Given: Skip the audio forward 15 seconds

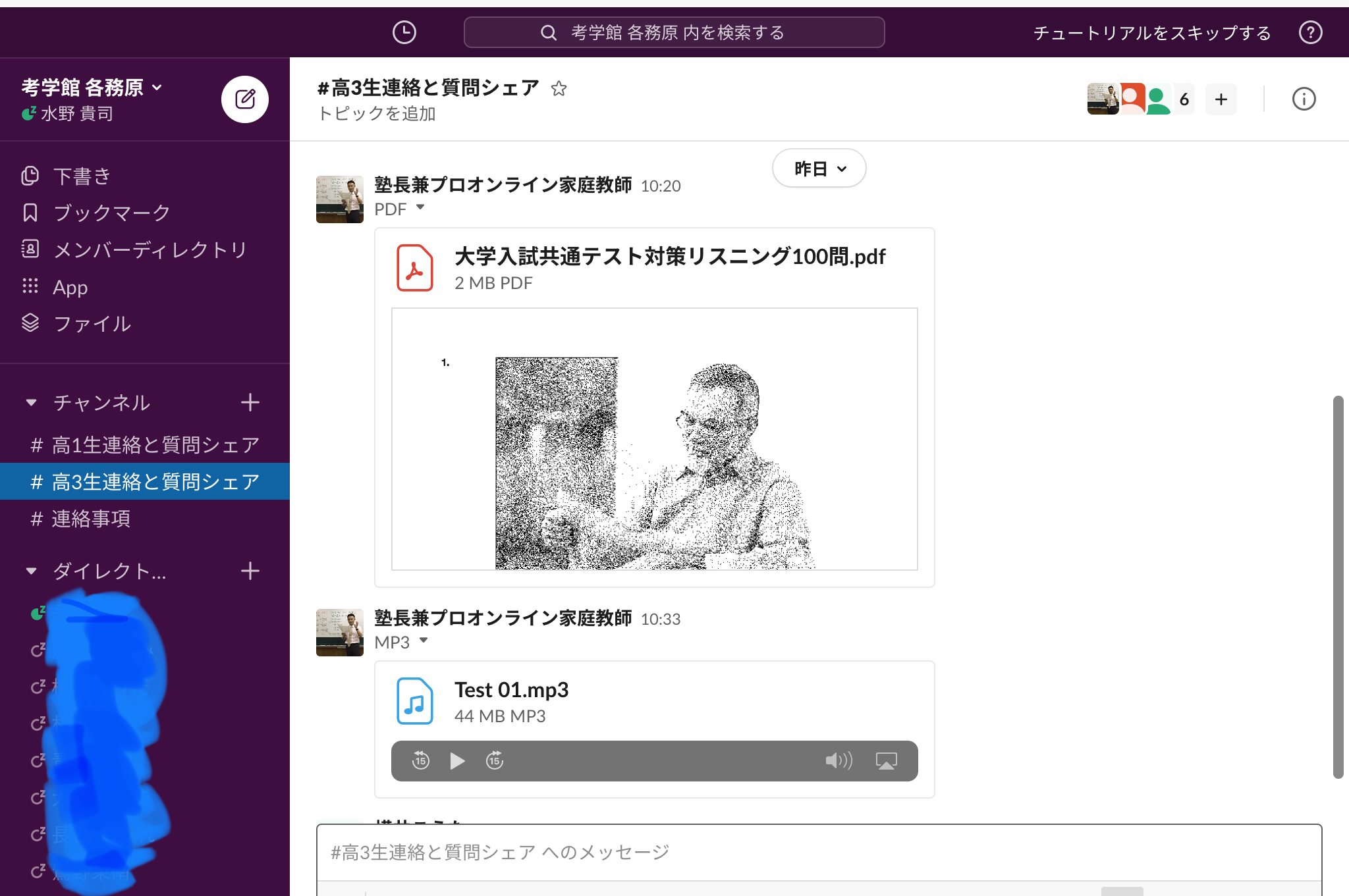Looking at the screenshot, I should pos(495,761).
